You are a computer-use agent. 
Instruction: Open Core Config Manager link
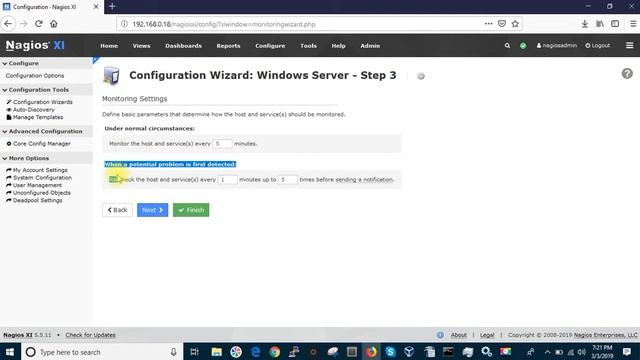42,144
